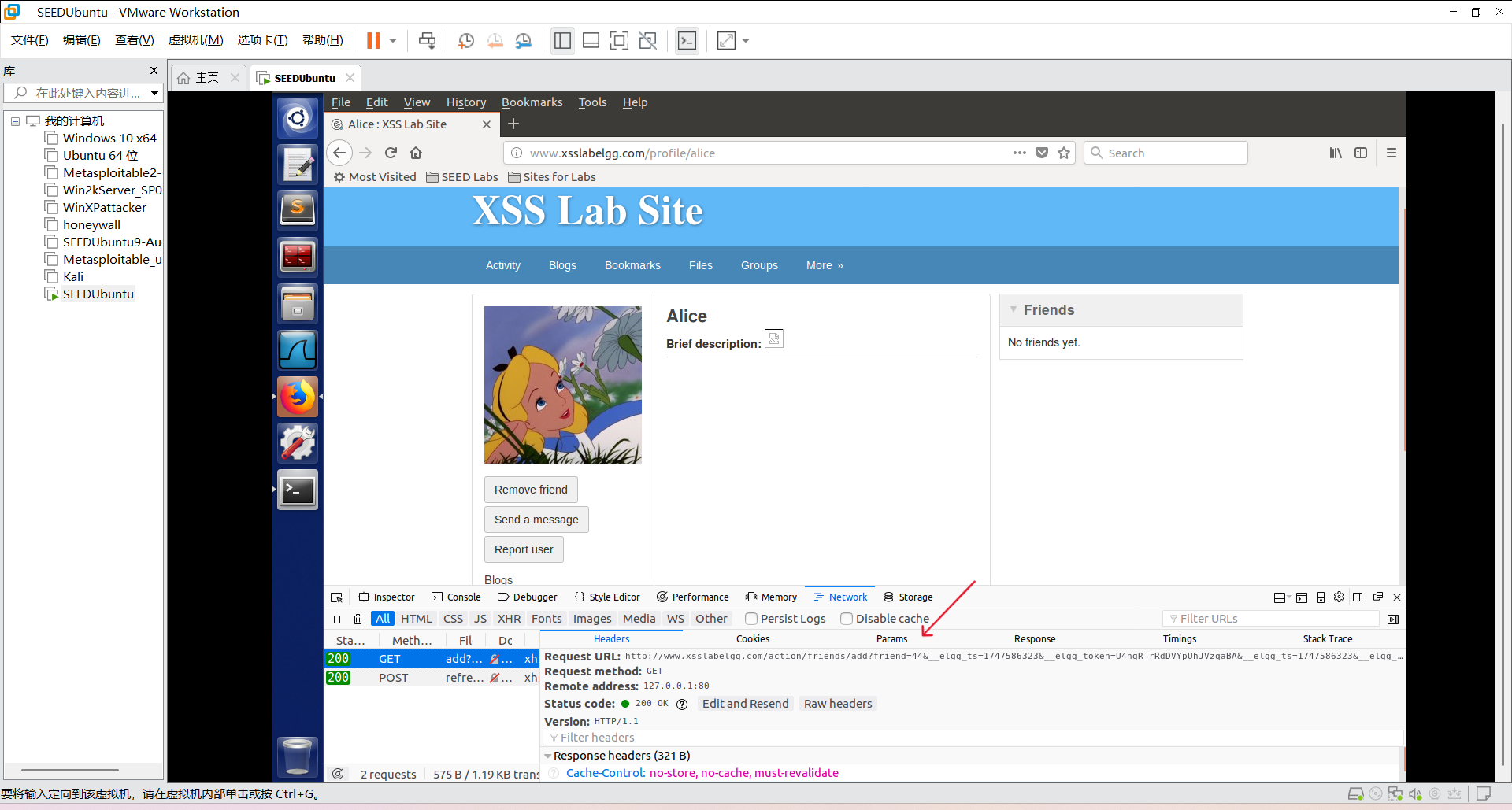Switch to the Params tab

click(x=891, y=639)
